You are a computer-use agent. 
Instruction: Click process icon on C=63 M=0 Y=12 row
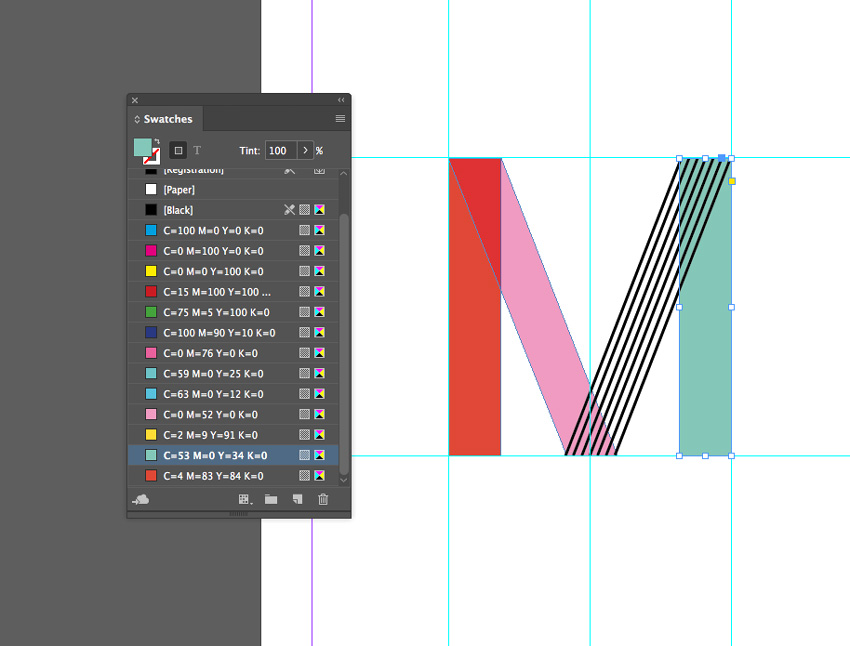(x=305, y=394)
